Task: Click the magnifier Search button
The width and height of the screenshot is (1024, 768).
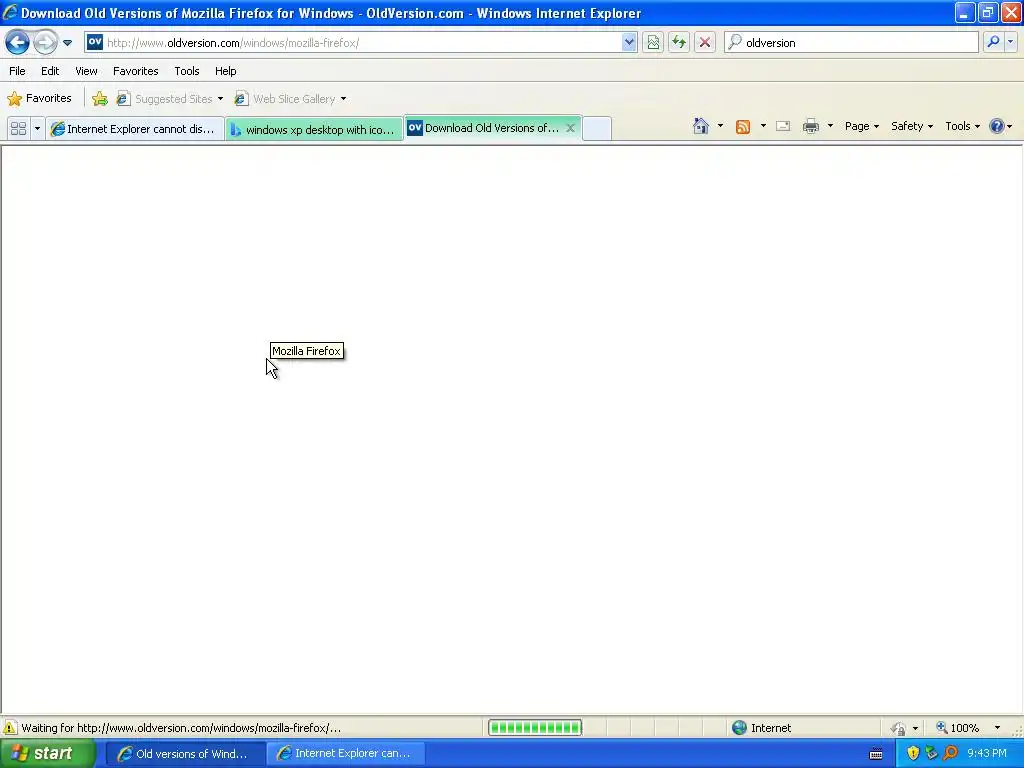Action: pos(993,42)
